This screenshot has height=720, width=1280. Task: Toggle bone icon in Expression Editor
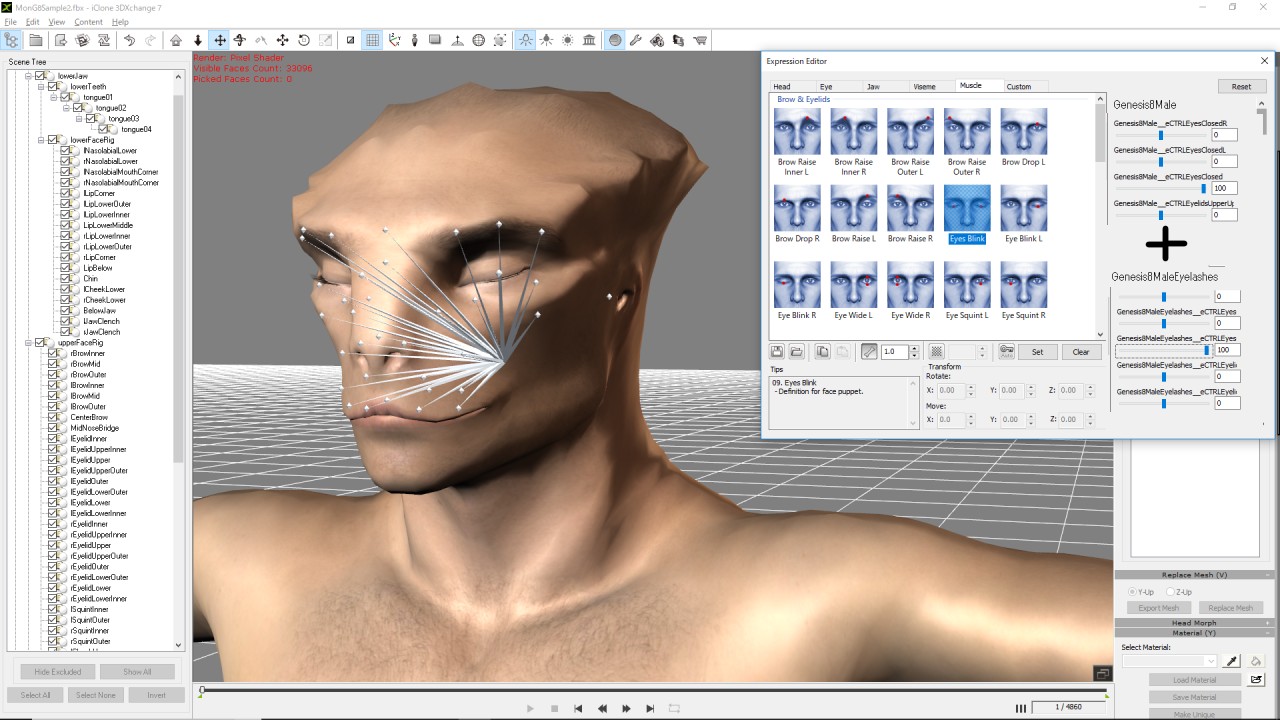869,352
